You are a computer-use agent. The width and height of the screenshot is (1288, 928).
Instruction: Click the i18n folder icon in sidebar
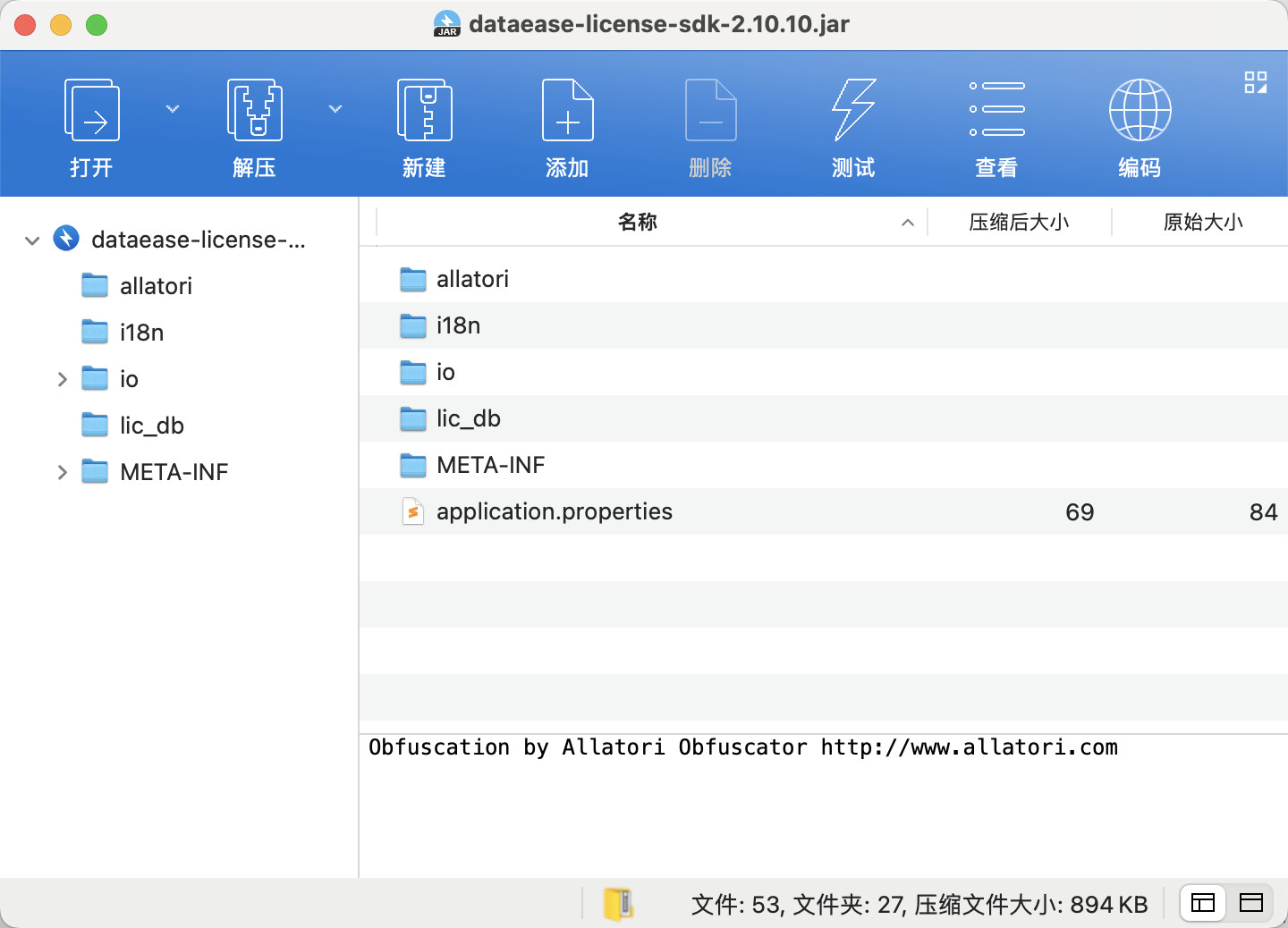pos(95,332)
